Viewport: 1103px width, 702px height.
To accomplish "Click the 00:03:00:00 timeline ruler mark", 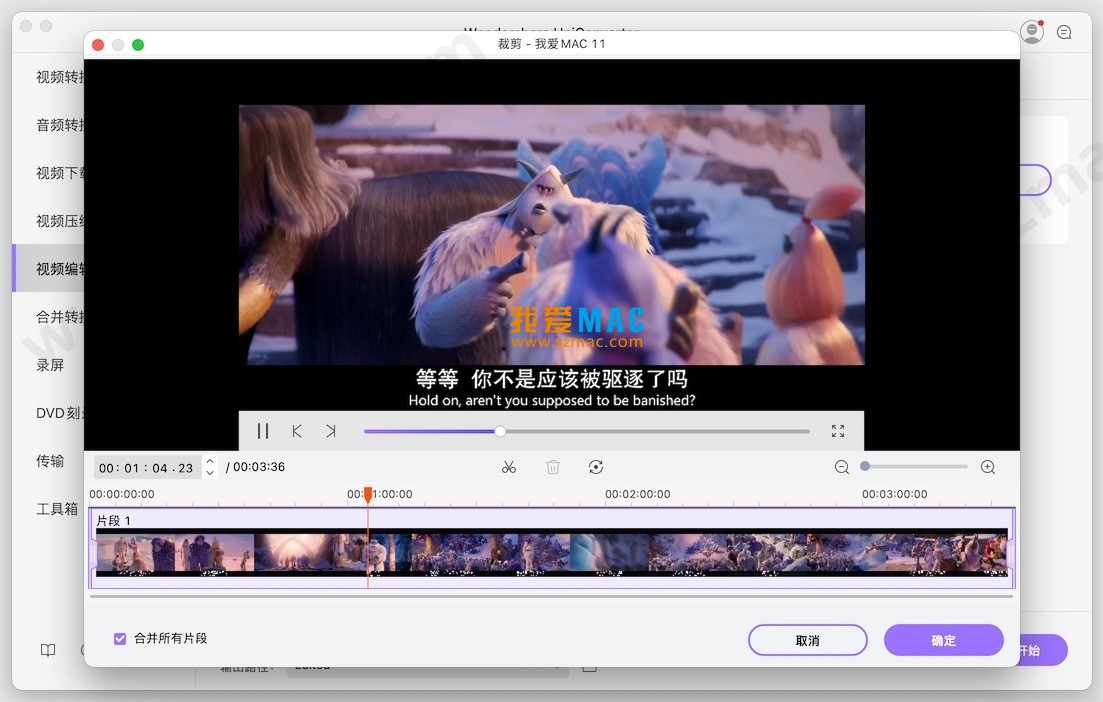I will point(895,494).
